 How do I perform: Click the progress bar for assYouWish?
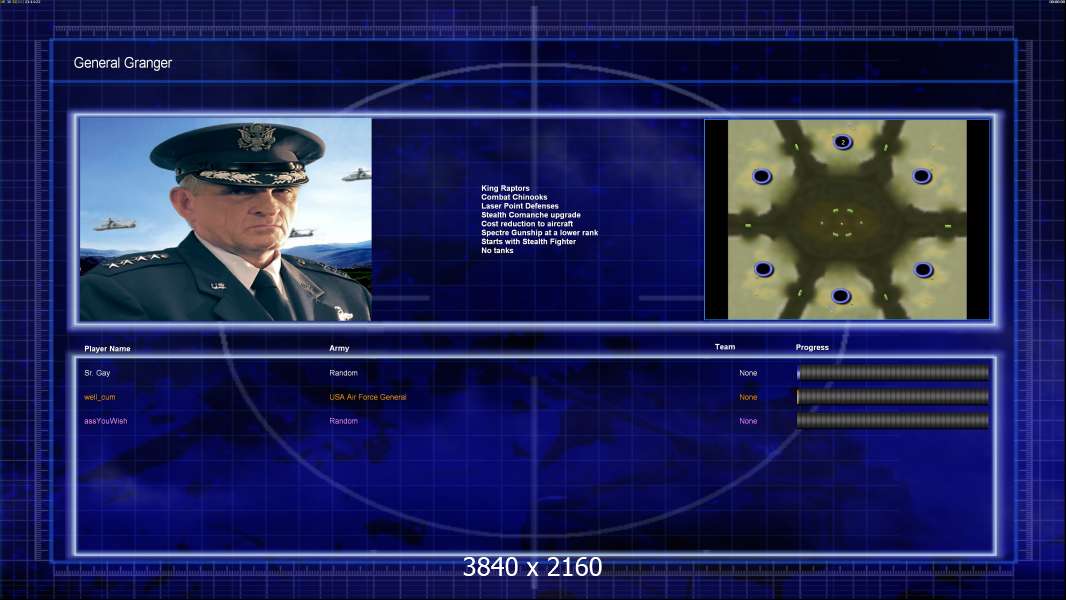pyautogui.click(x=893, y=421)
